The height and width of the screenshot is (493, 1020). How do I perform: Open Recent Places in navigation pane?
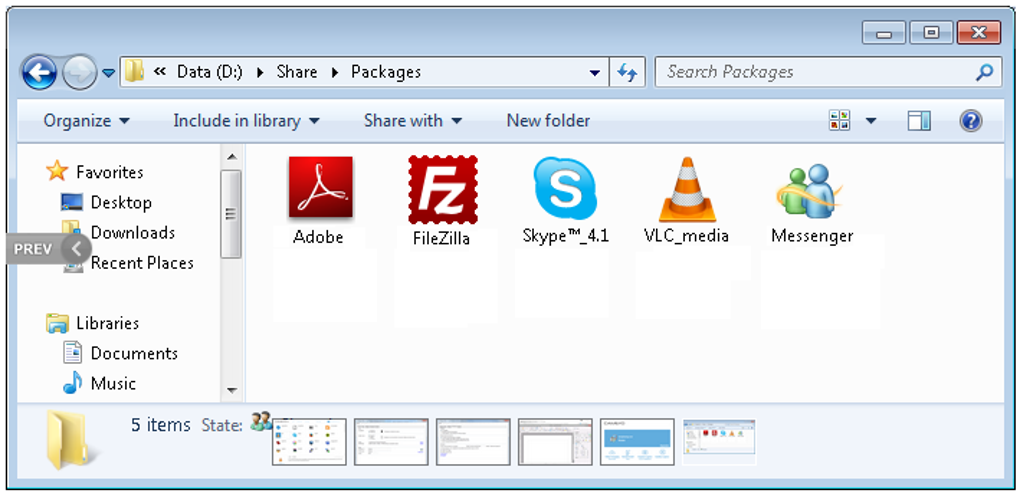142,263
